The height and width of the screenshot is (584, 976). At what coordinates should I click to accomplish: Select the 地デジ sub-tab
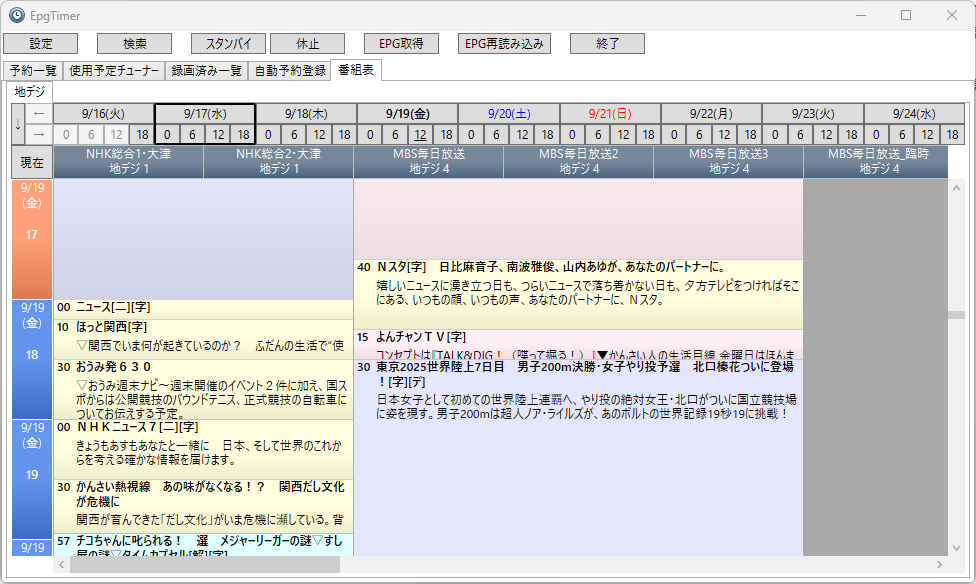click(x=30, y=92)
